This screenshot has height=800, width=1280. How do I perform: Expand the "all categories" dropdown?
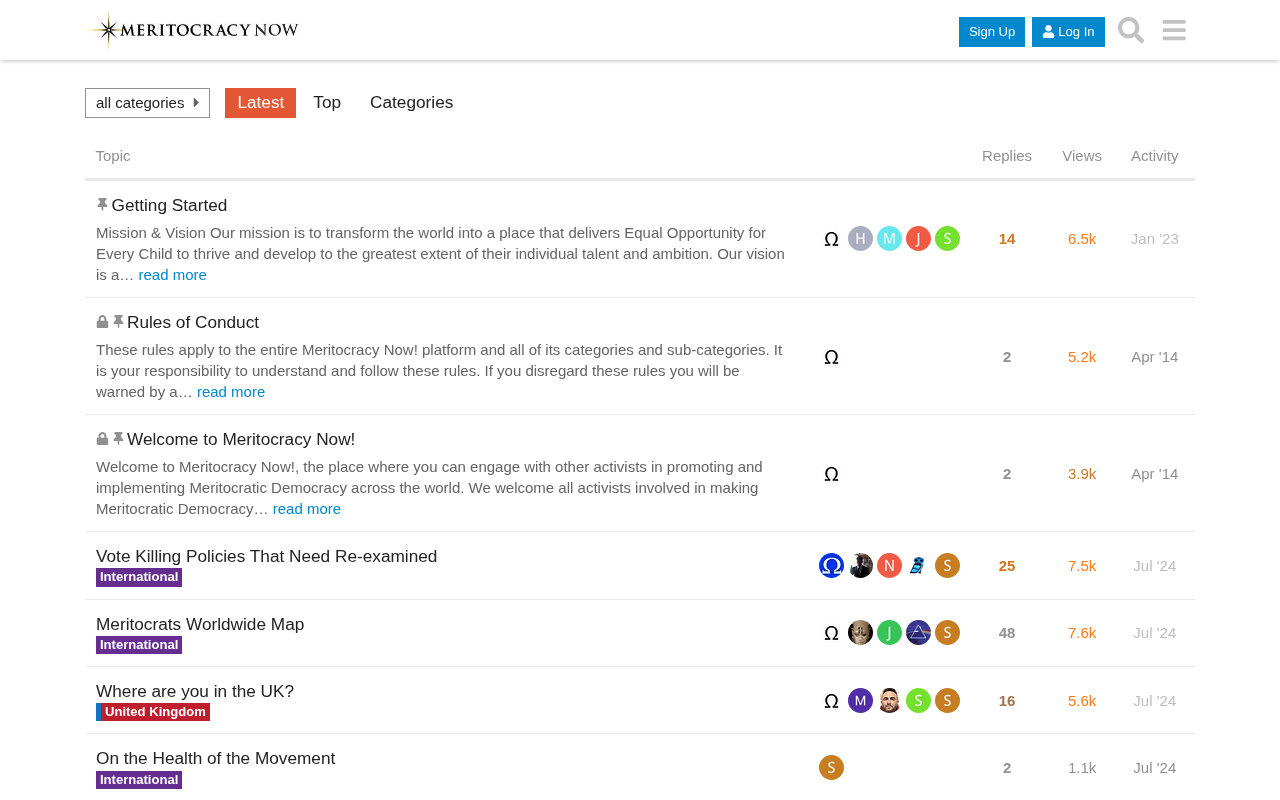[x=147, y=103]
